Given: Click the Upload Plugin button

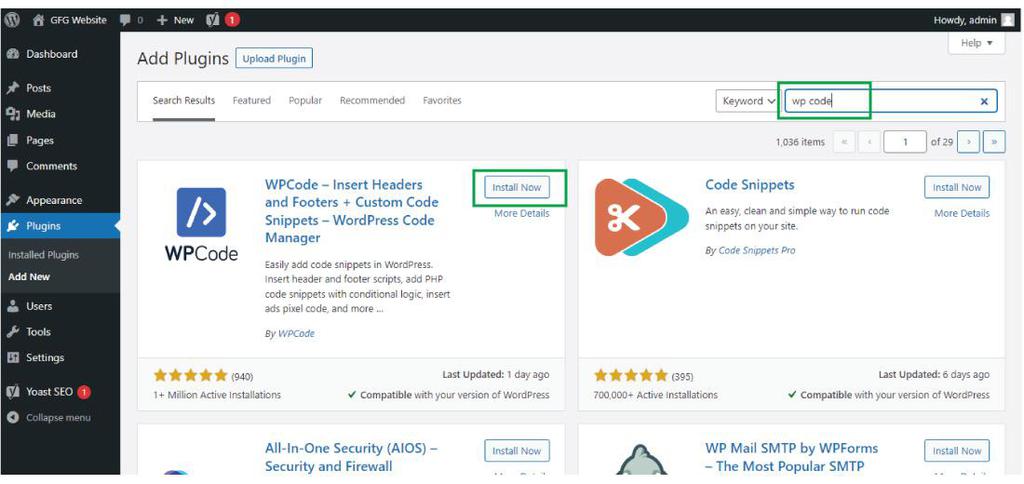Looking at the screenshot, I should pyautogui.click(x=274, y=58).
